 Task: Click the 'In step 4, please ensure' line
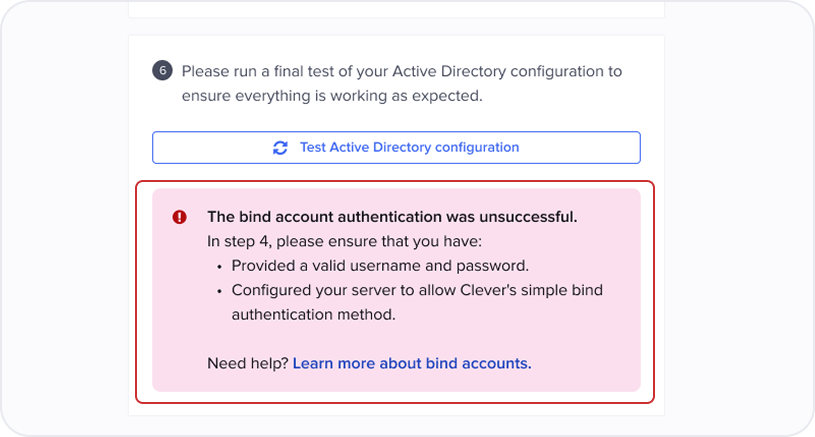(x=344, y=242)
